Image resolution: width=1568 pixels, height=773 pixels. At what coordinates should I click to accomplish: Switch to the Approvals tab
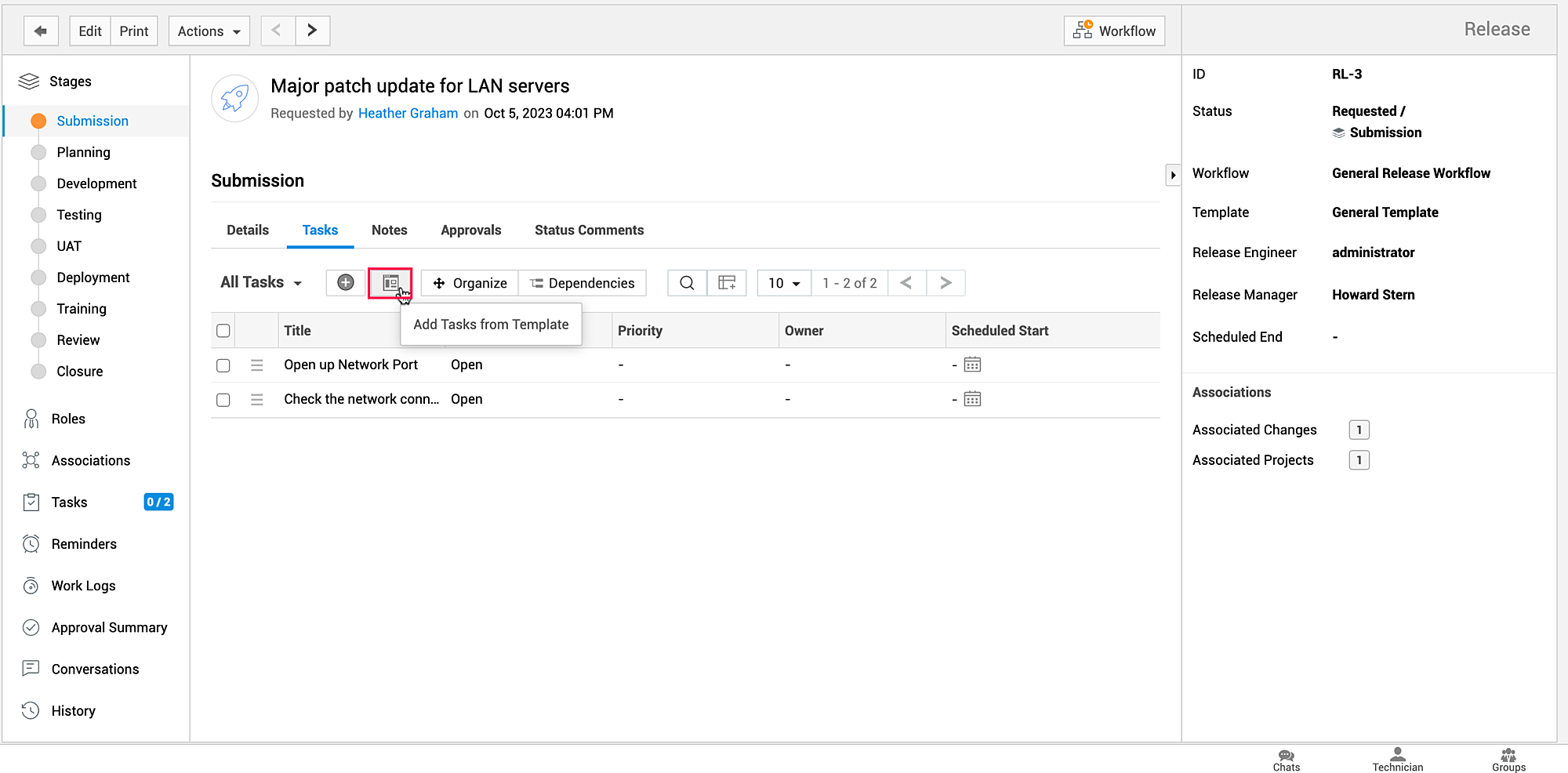[x=470, y=230]
